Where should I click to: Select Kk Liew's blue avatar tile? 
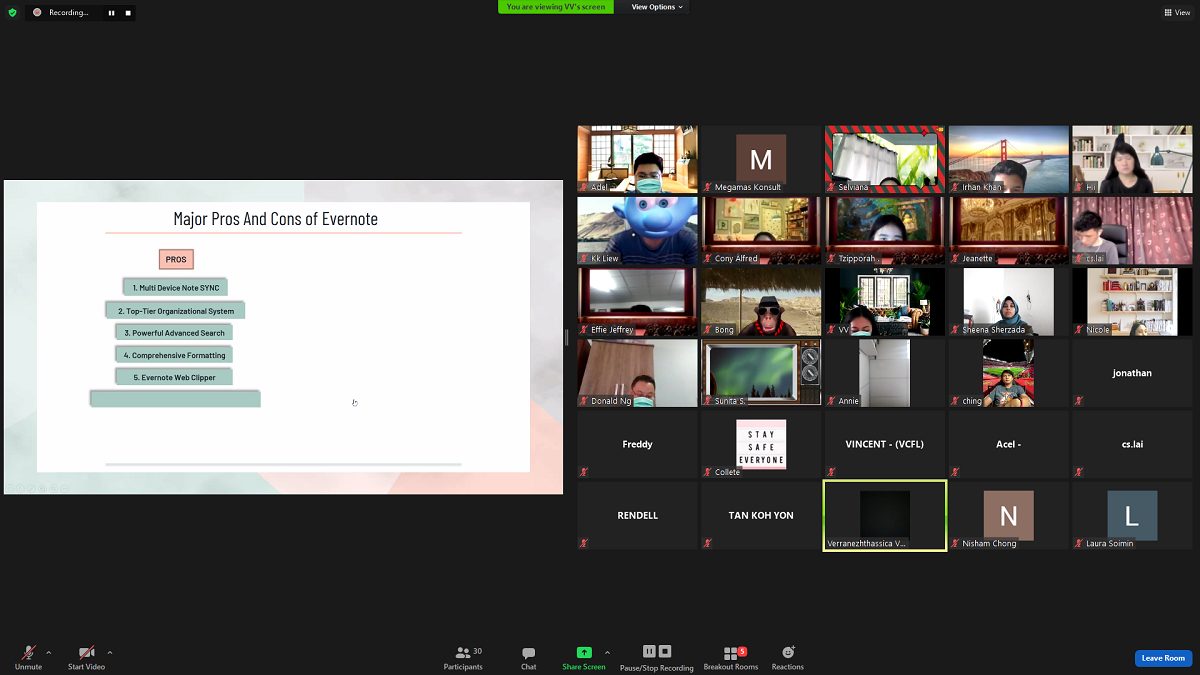tap(637, 230)
